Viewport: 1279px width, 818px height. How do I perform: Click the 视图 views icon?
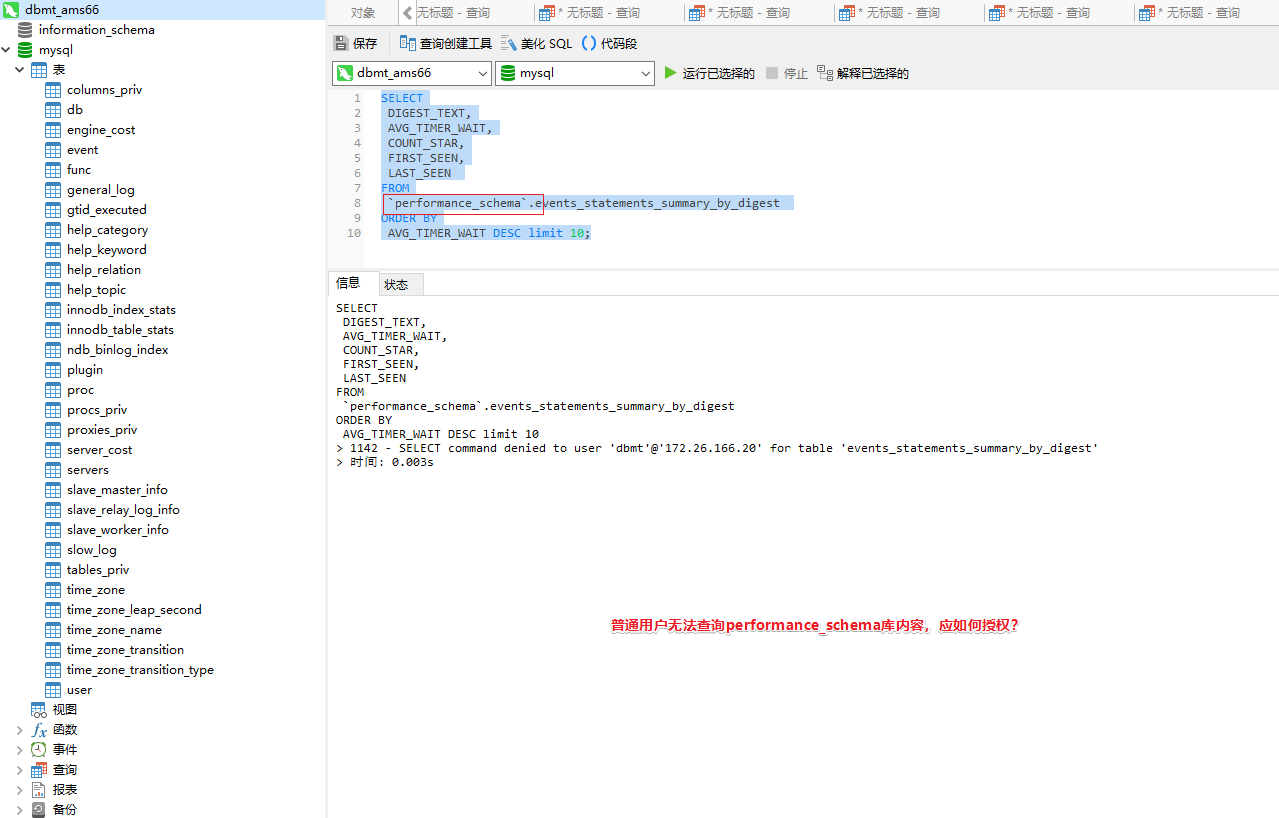point(39,710)
